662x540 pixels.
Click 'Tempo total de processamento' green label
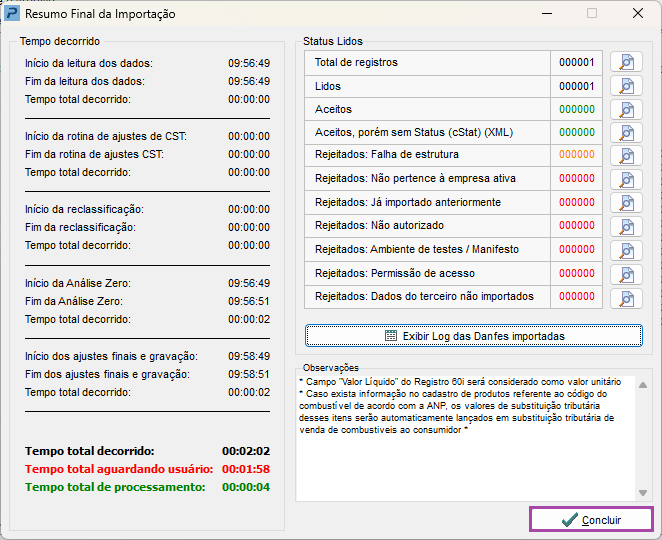115,487
